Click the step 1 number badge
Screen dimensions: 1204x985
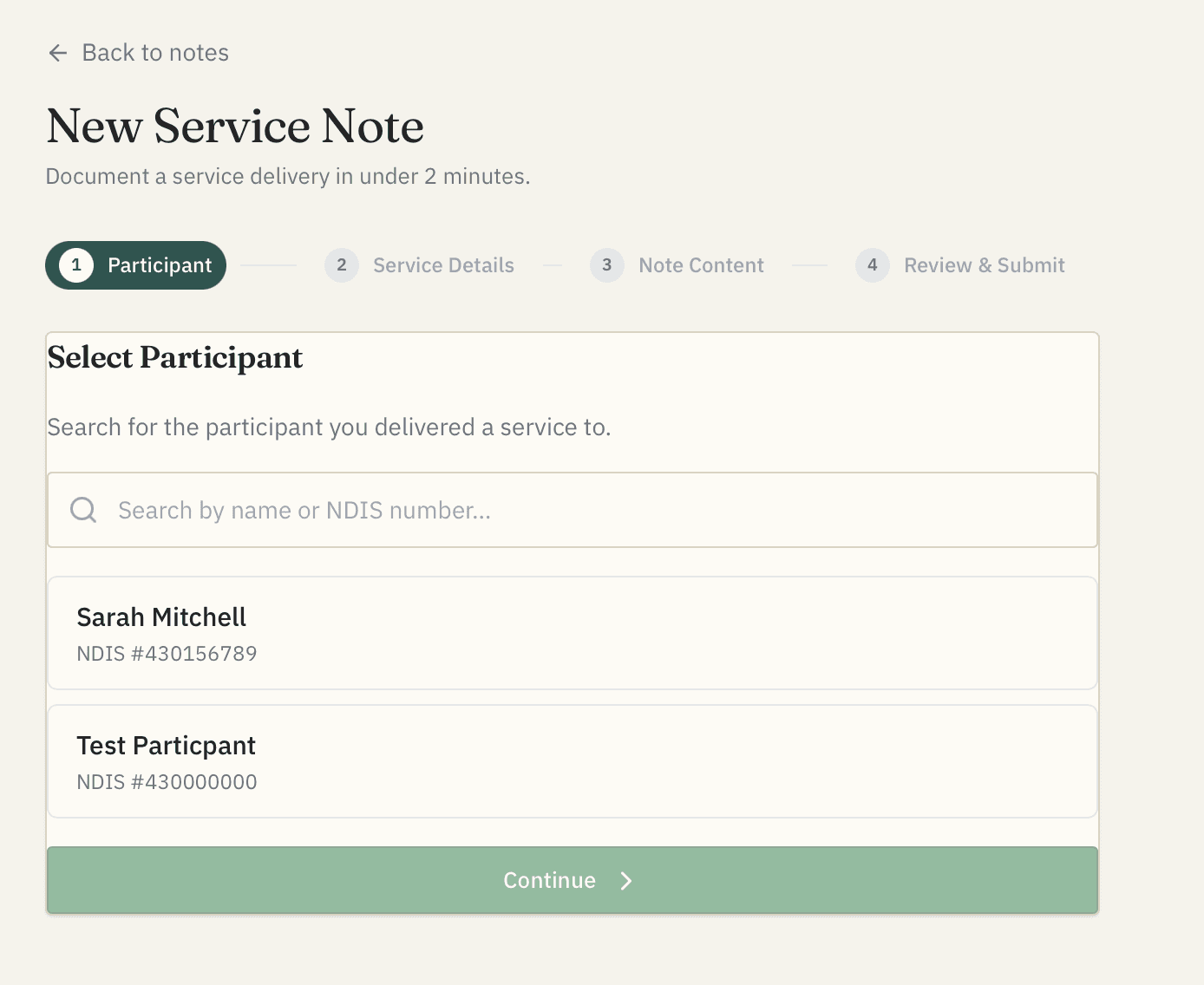76,265
